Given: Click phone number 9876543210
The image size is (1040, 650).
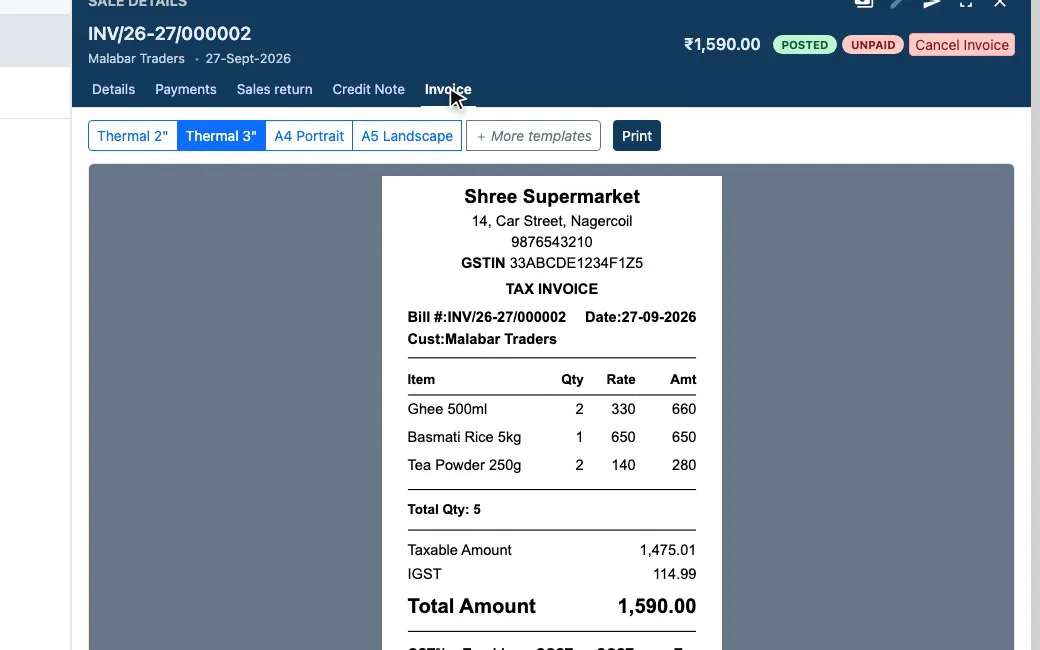Looking at the screenshot, I should point(552,242).
